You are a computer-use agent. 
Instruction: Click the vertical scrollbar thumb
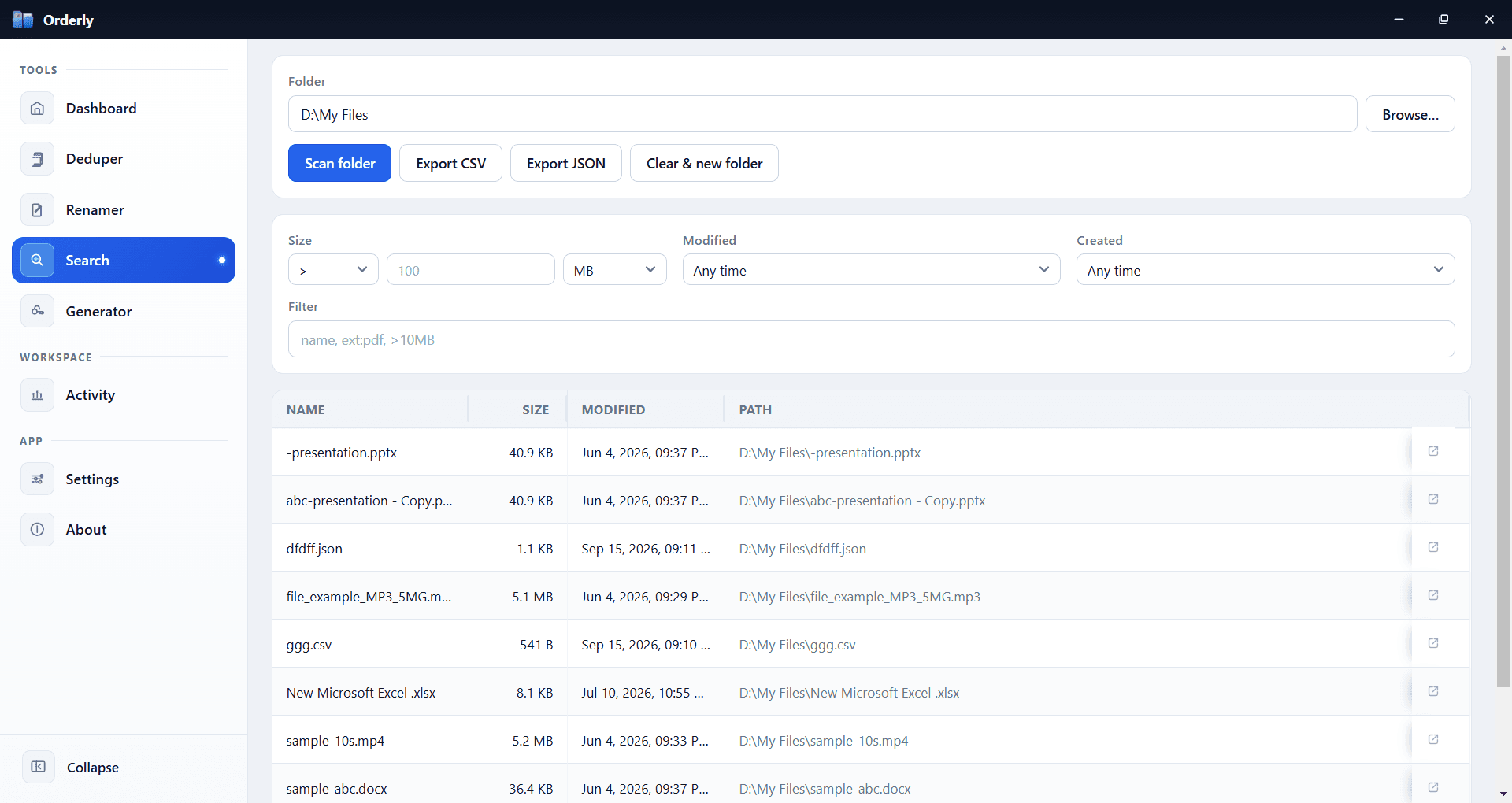point(1503,372)
